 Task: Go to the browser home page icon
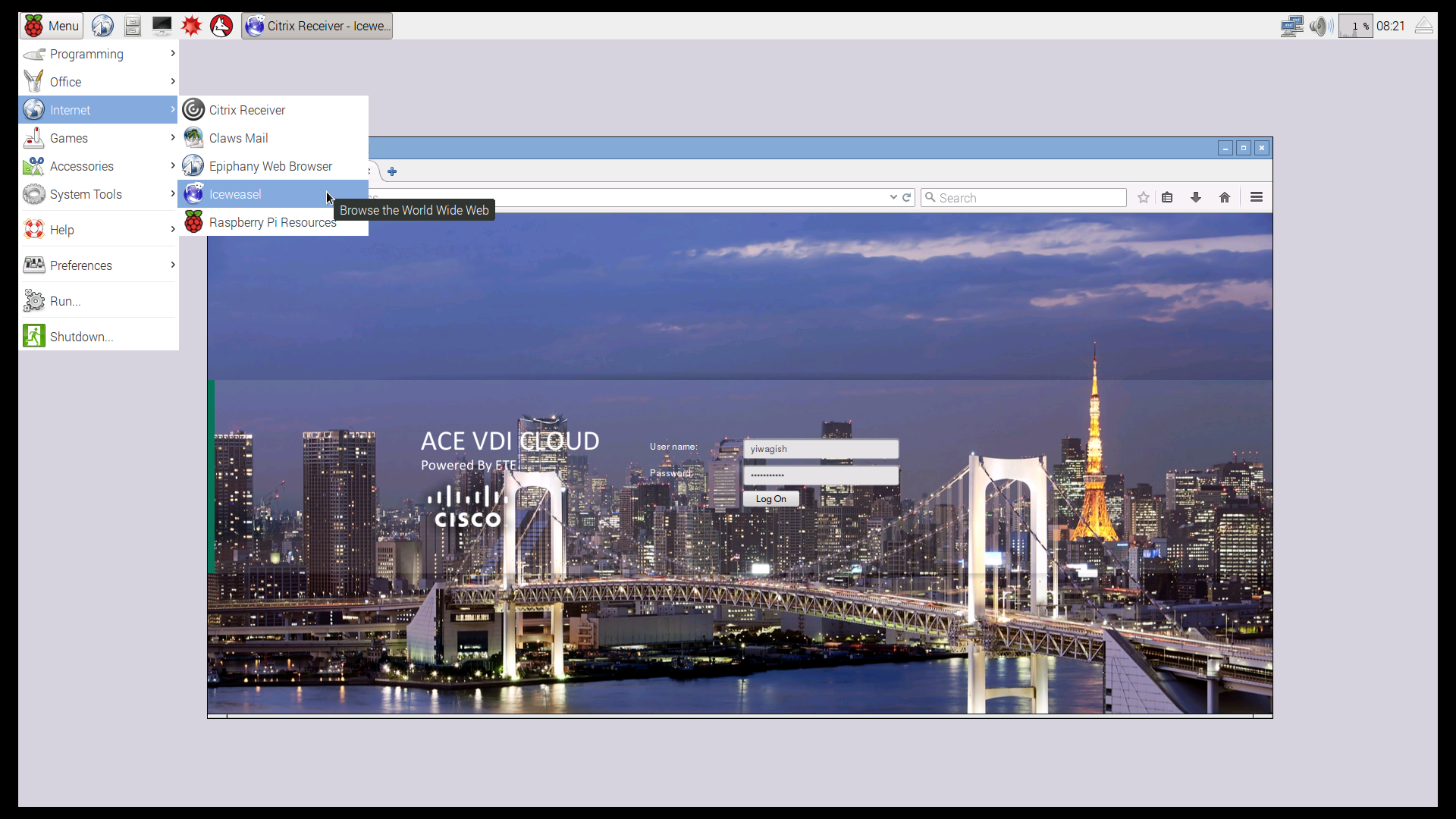pos(1225,198)
